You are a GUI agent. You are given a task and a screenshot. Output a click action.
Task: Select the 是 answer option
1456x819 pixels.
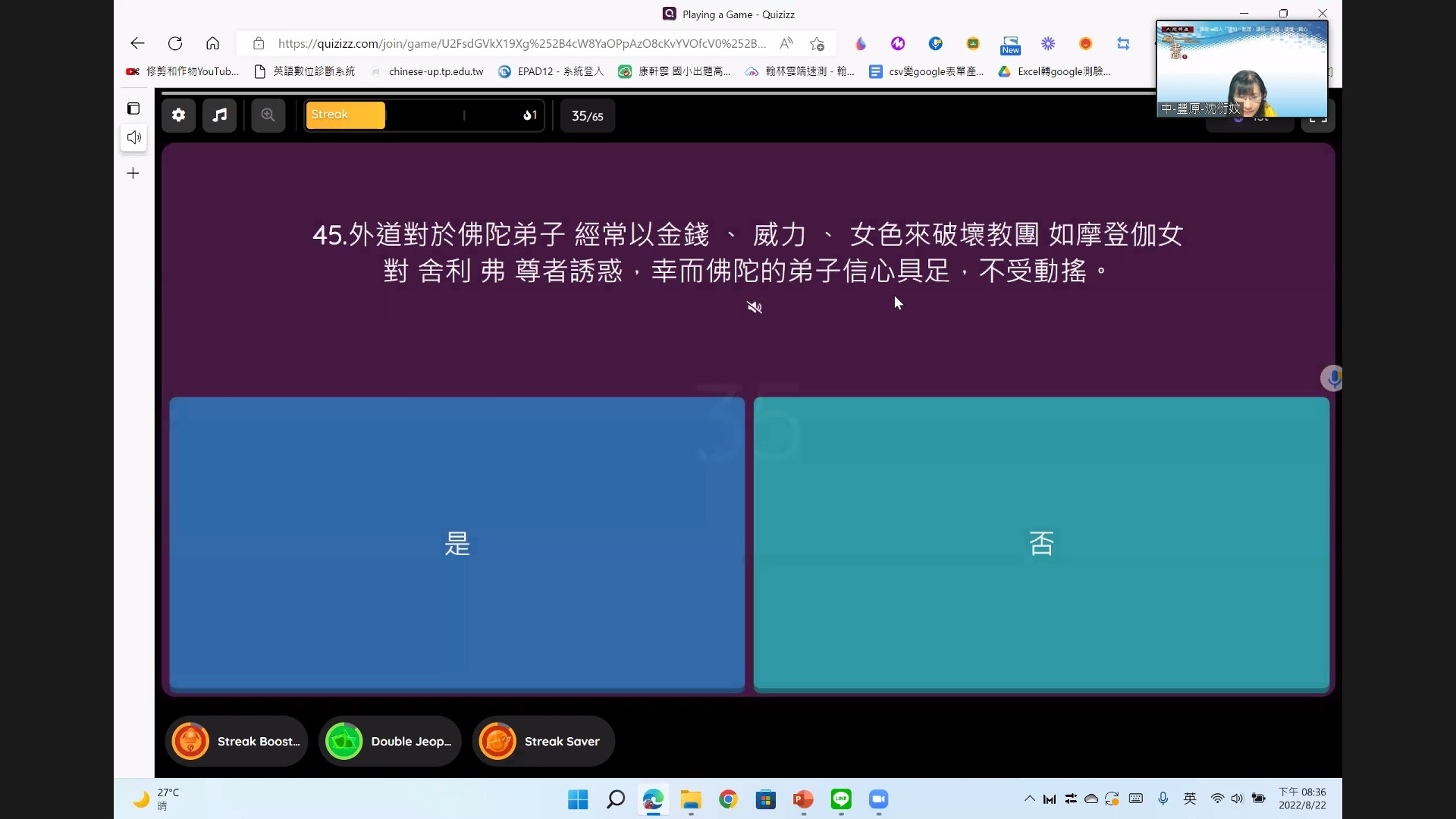click(x=457, y=543)
